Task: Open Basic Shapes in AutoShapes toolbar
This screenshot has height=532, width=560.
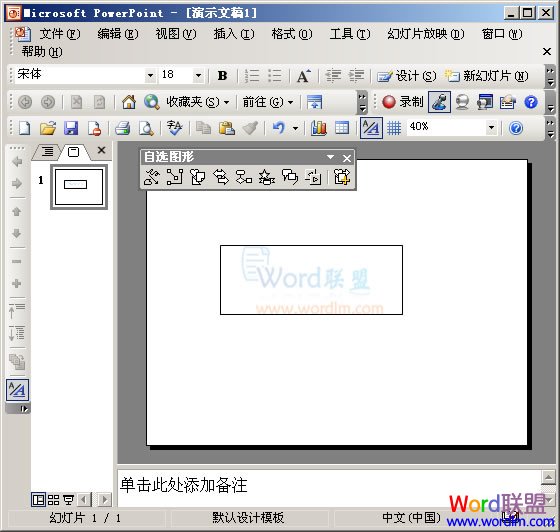Action: tap(198, 177)
